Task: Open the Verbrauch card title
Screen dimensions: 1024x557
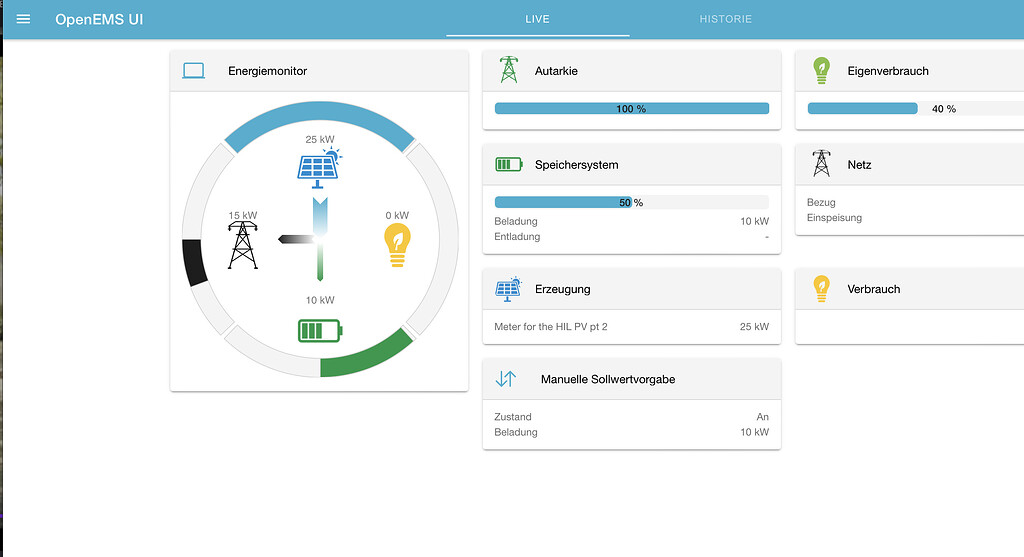Action: [874, 289]
